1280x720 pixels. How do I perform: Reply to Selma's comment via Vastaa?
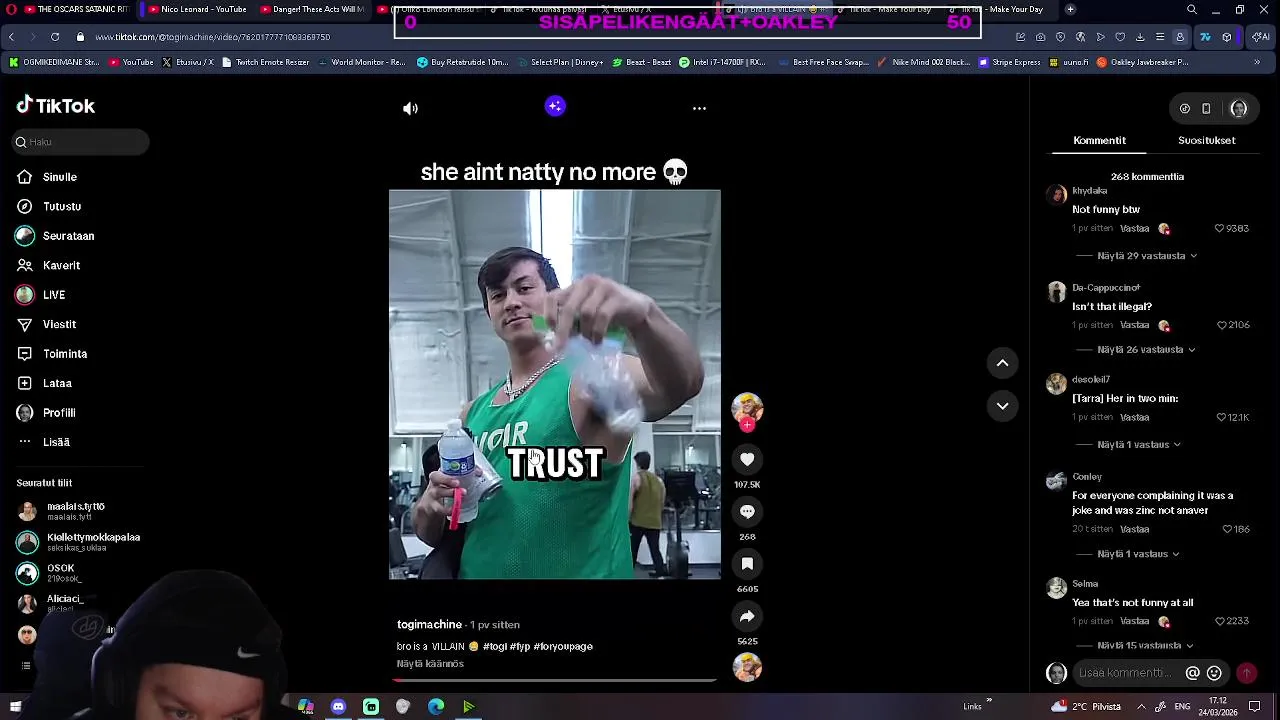tap(1134, 621)
